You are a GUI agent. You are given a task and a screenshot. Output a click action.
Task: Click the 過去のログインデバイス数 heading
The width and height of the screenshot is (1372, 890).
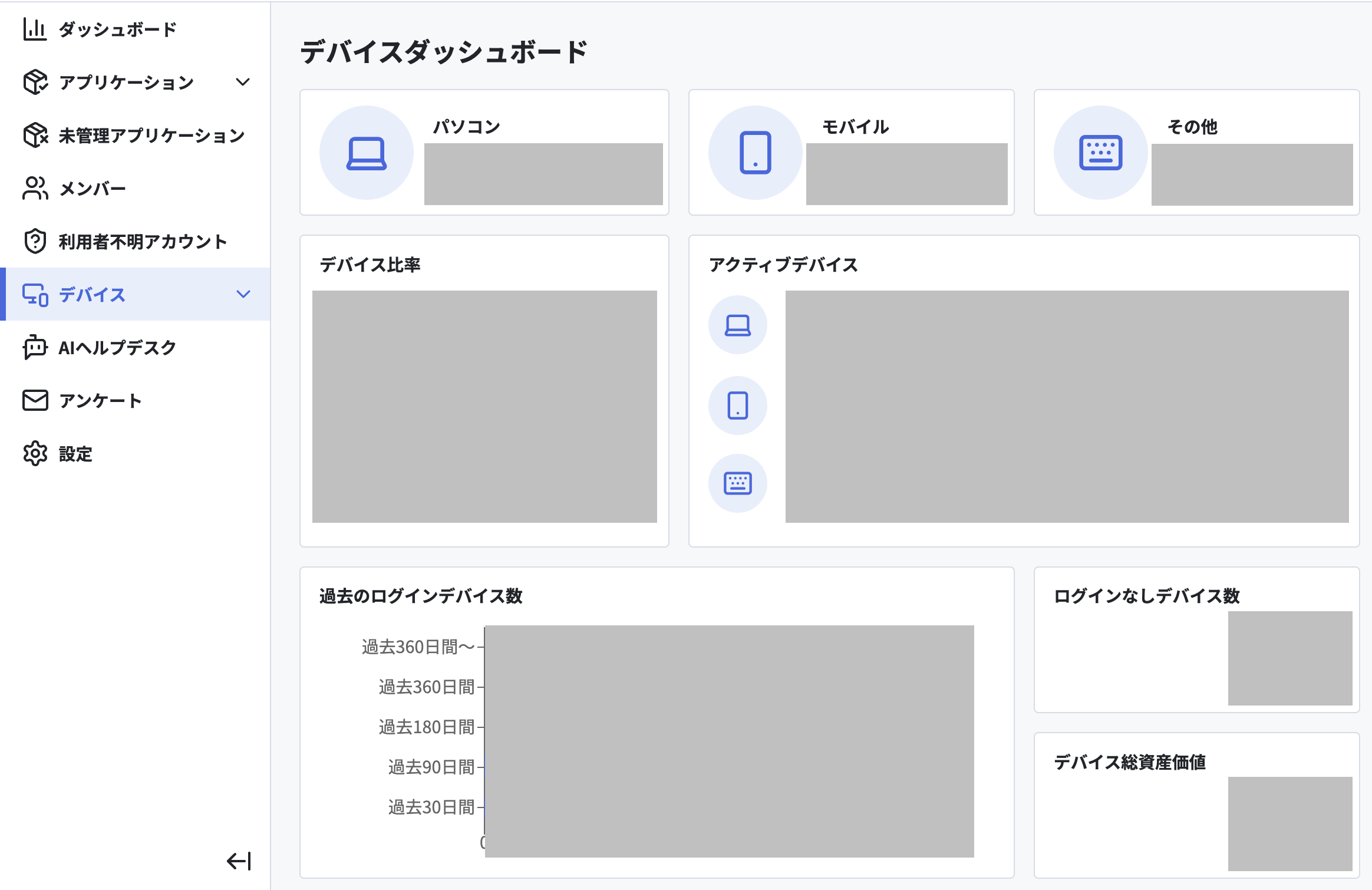[421, 596]
